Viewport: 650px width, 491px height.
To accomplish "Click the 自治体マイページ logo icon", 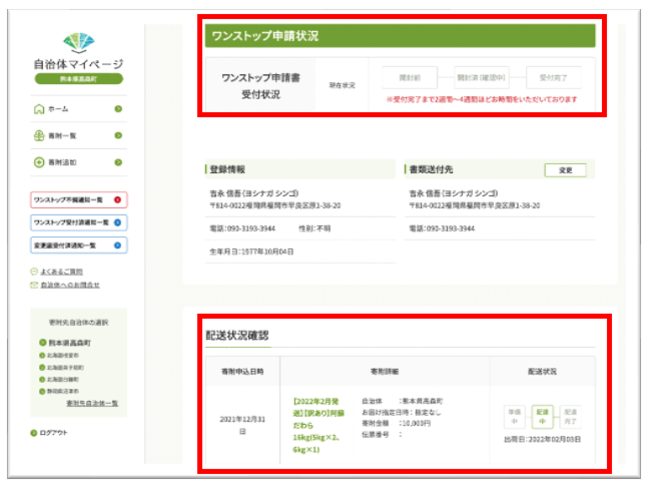I will pyautogui.click(x=78, y=42).
